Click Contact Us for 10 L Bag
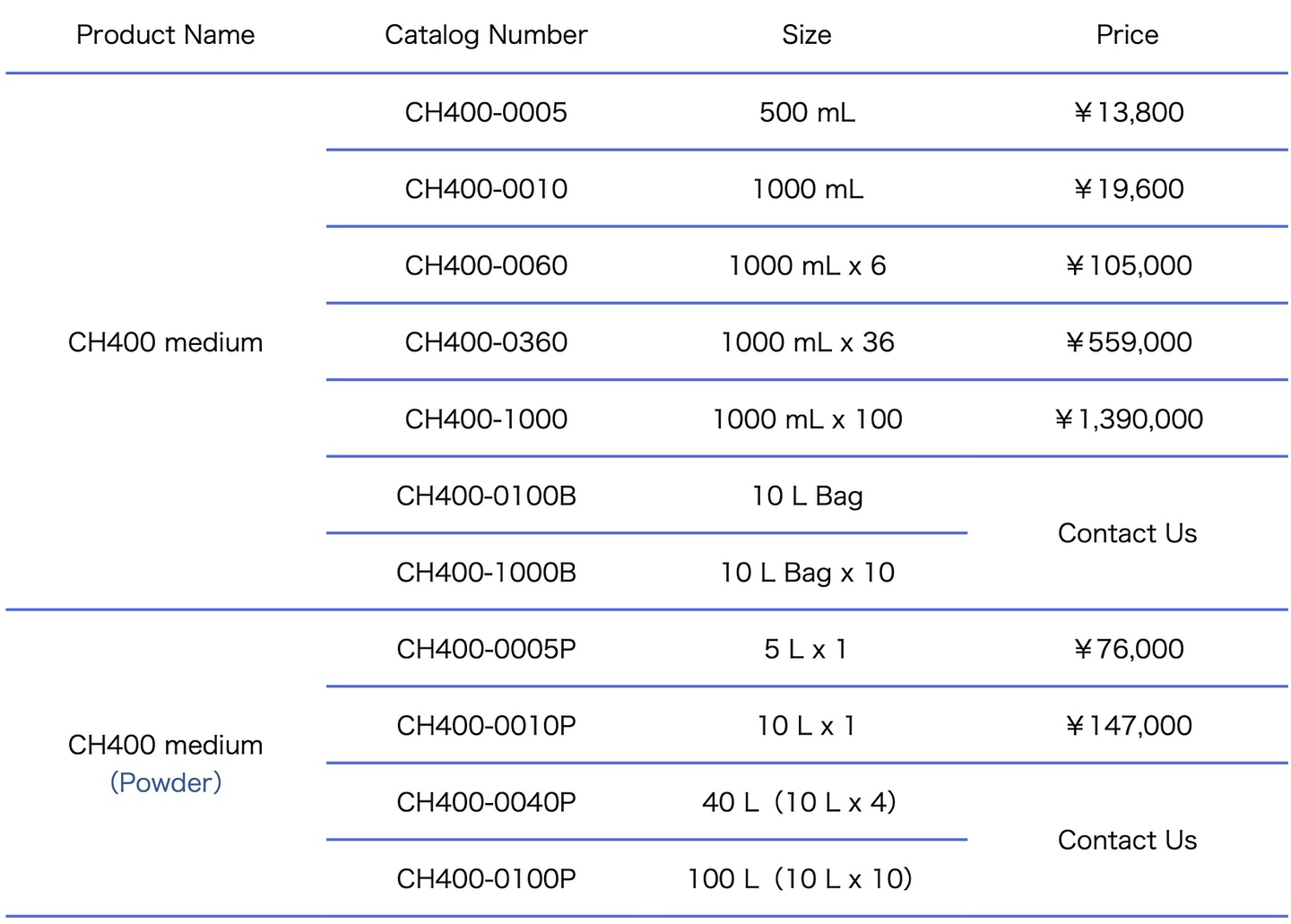The height and width of the screenshot is (924, 1291). (1127, 533)
